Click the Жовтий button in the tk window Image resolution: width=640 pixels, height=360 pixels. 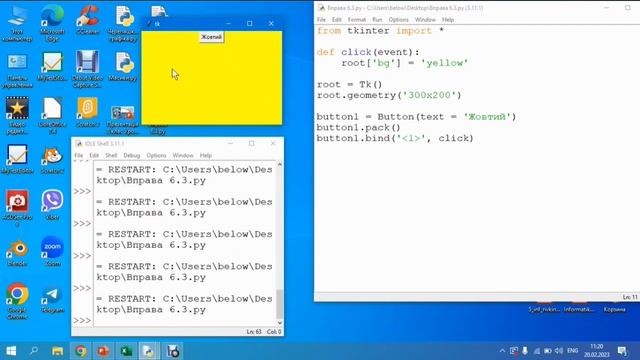pyautogui.click(x=211, y=37)
